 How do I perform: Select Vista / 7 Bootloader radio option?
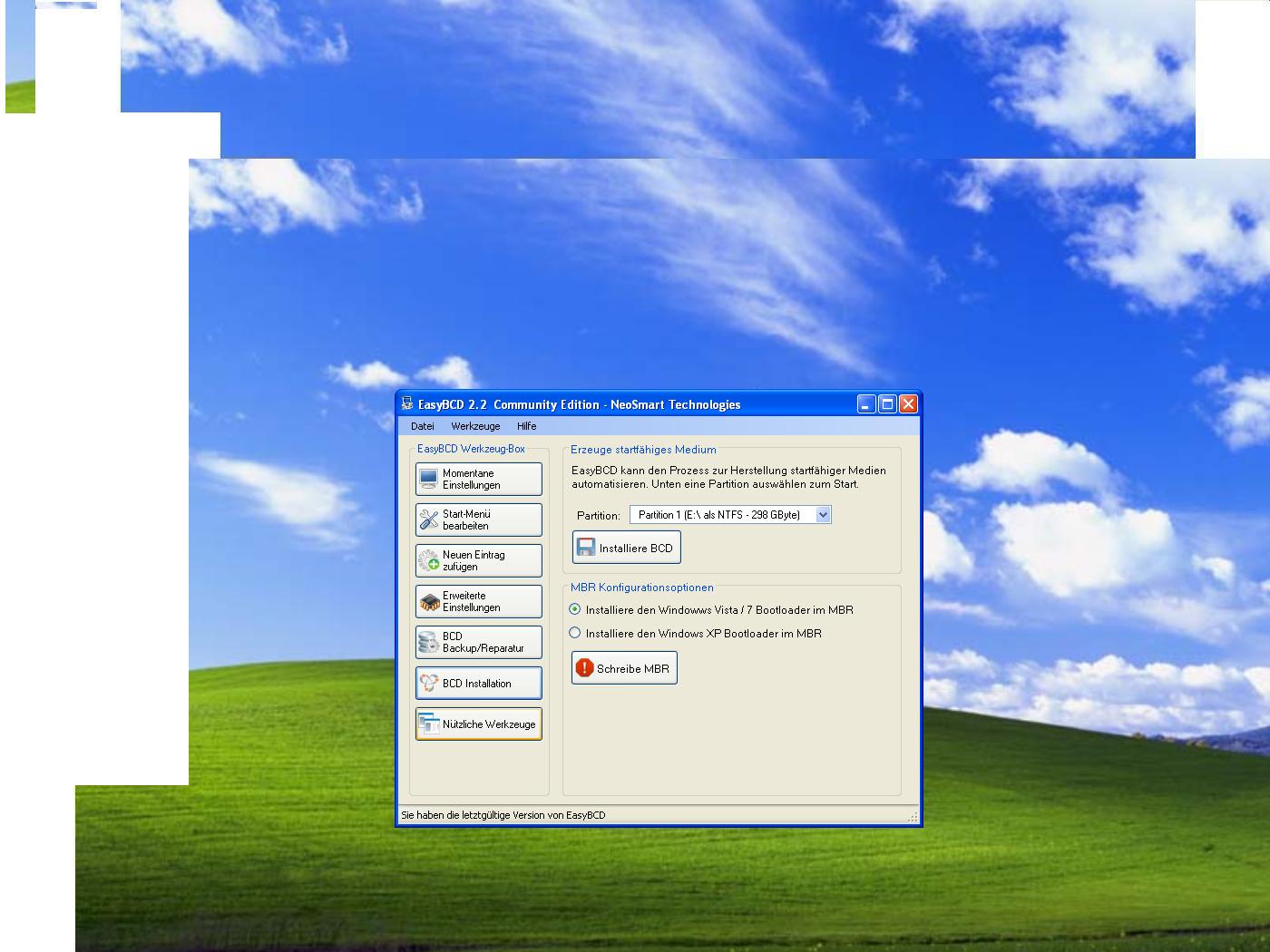coord(575,609)
